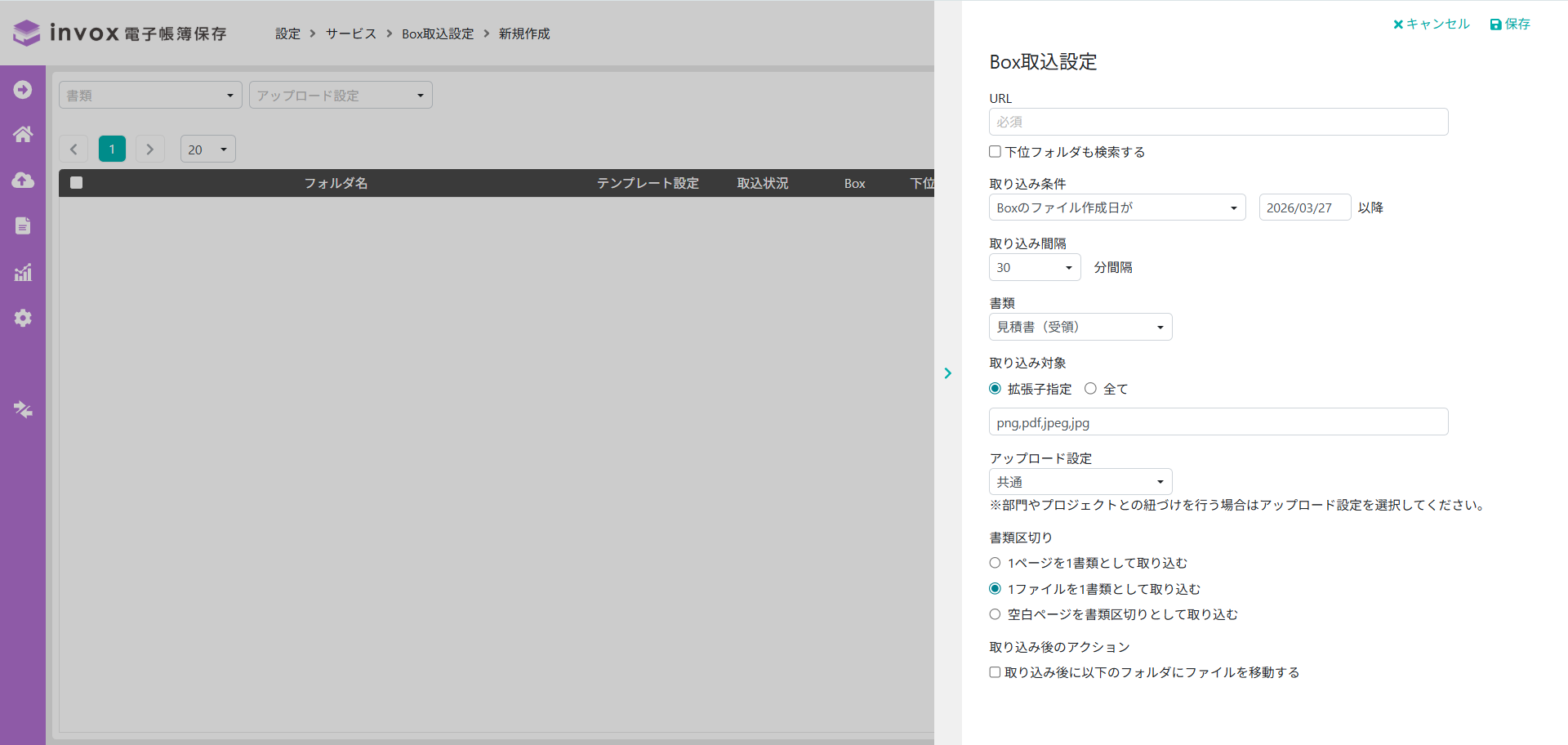Click the home icon in sidebar

[23, 135]
